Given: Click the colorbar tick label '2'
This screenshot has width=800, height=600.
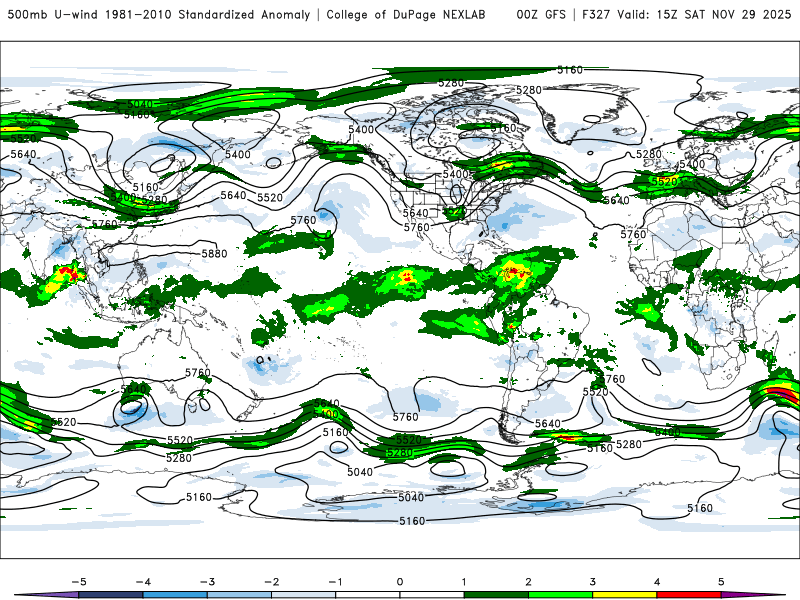Looking at the screenshot, I should tap(528, 582).
